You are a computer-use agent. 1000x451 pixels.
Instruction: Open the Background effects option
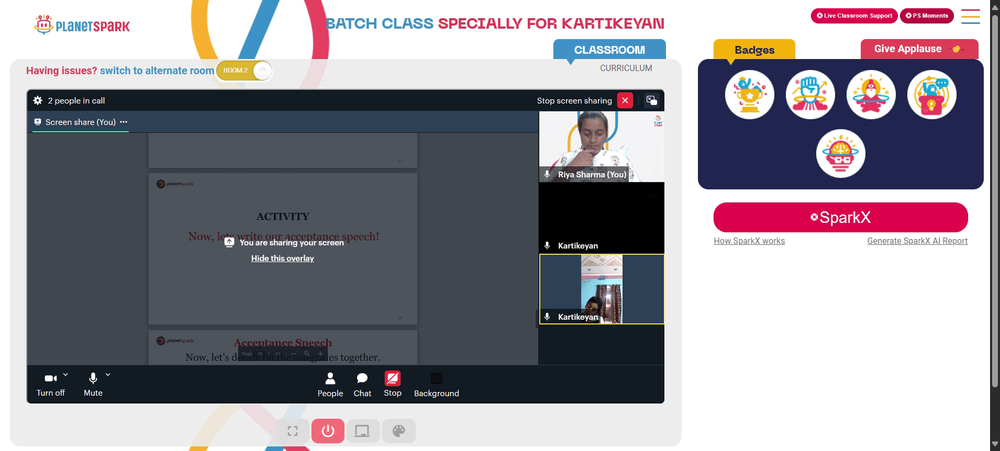tap(436, 385)
